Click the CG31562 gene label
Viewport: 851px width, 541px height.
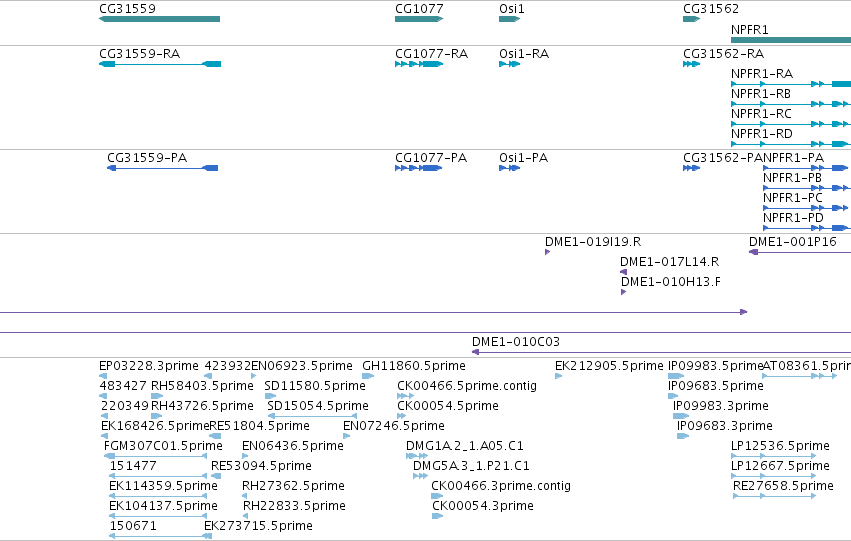coord(711,9)
